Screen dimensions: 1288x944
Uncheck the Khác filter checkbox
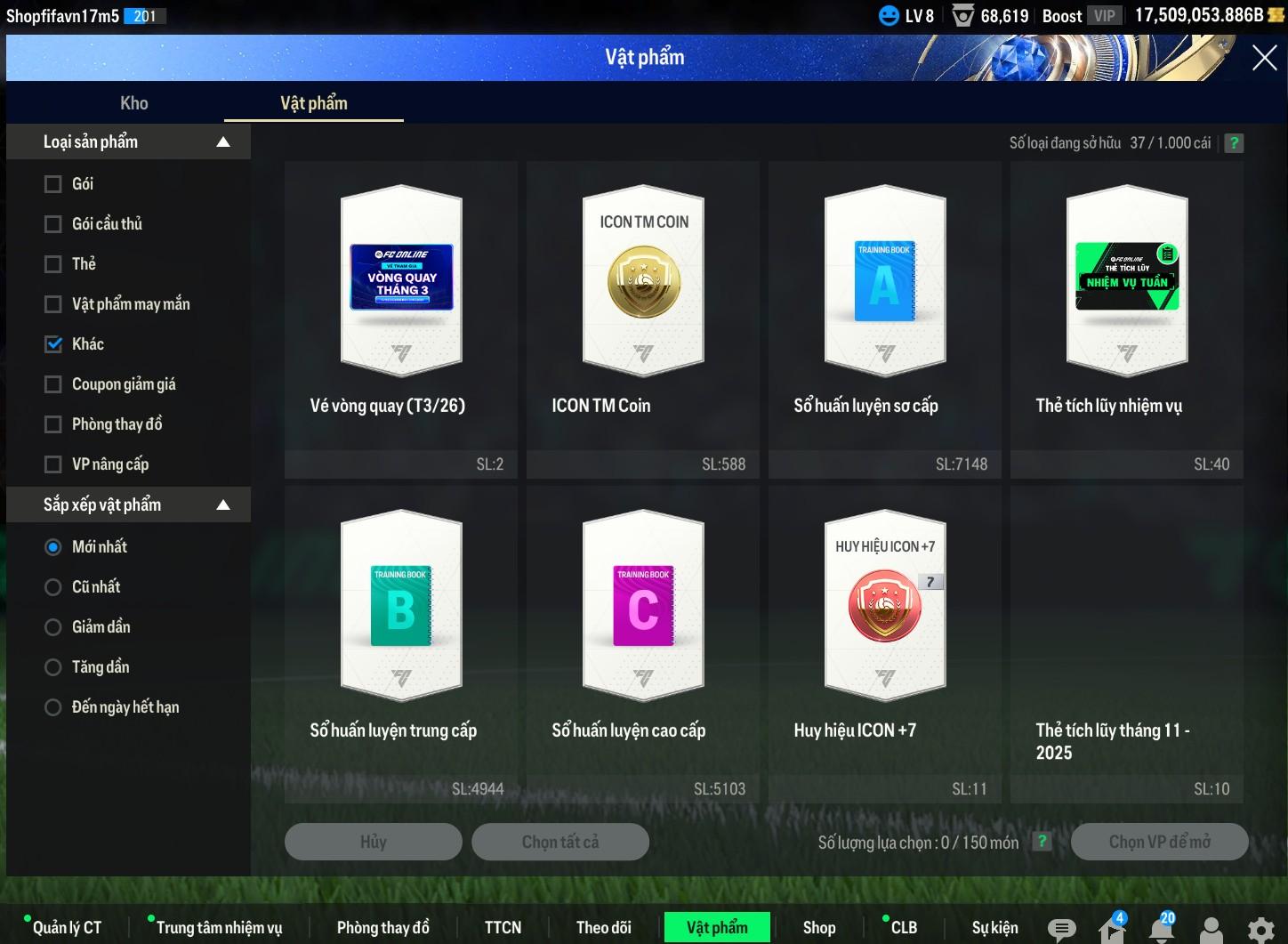(x=53, y=344)
